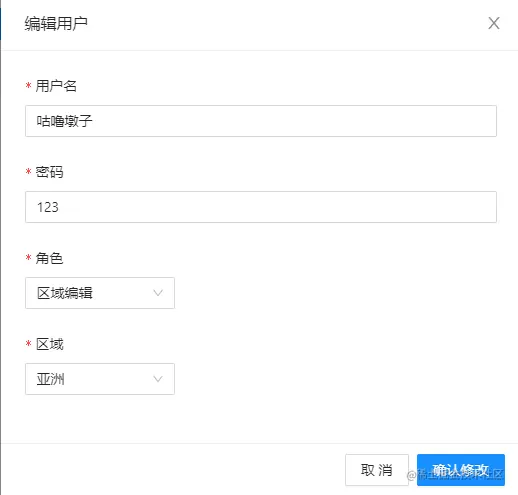Place cursor on the 咕噜墩子 text

64,121
